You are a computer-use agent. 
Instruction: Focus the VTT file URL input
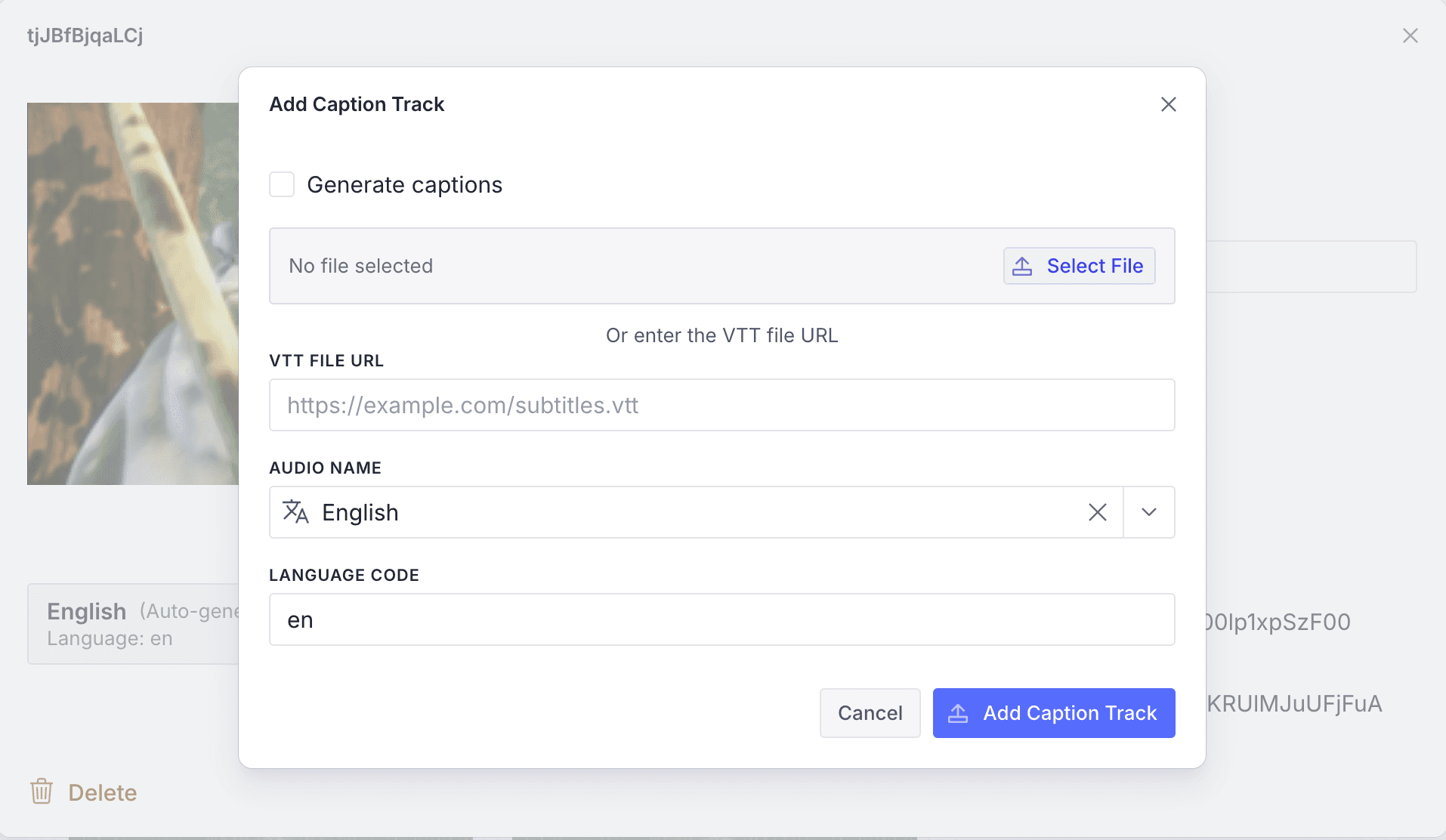pyautogui.click(x=721, y=405)
